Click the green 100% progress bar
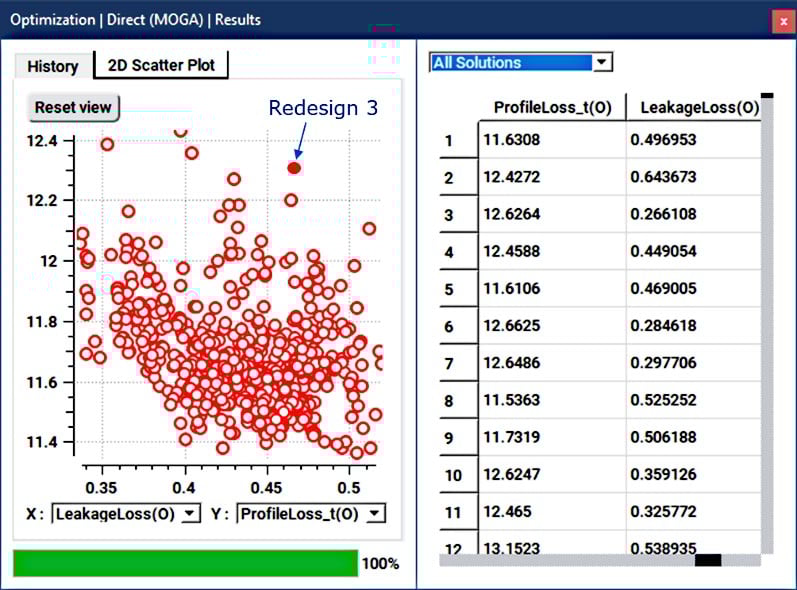This screenshot has height=590, width=797. [185, 563]
